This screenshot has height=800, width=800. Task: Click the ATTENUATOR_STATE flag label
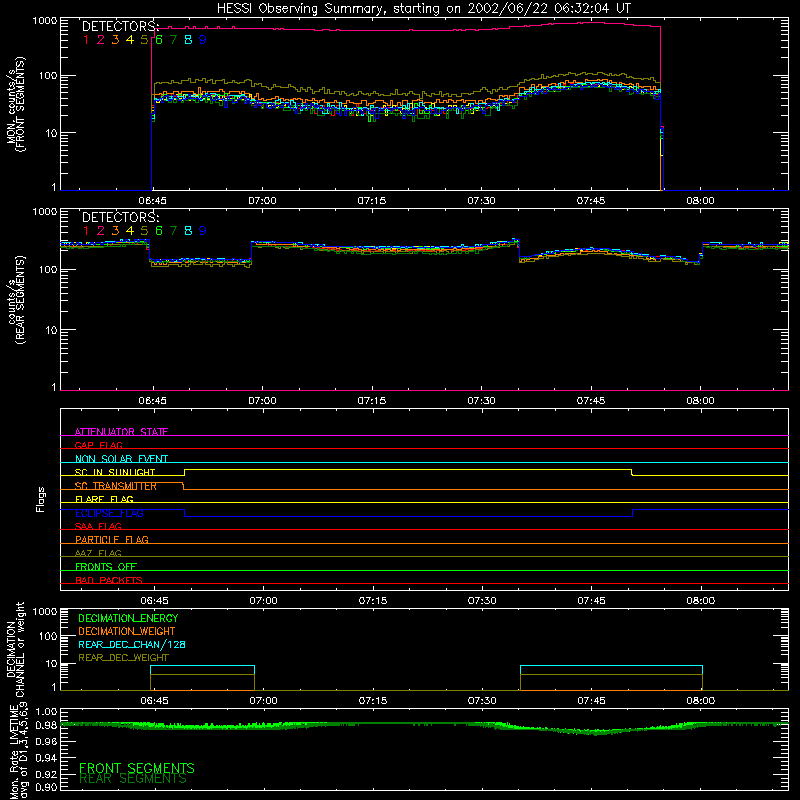pyautogui.click(x=121, y=432)
